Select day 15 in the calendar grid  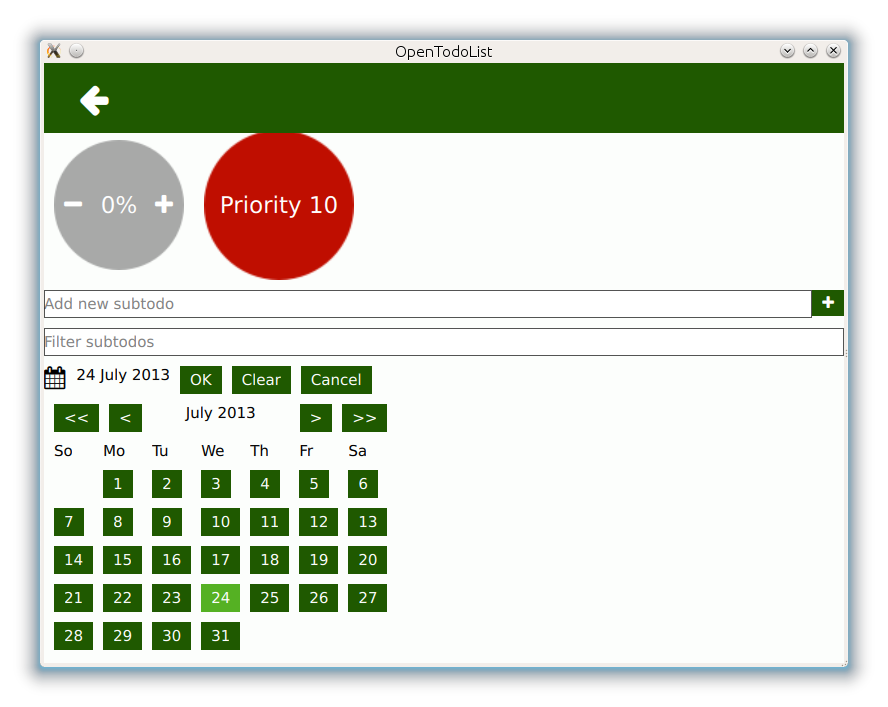click(122, 560)
